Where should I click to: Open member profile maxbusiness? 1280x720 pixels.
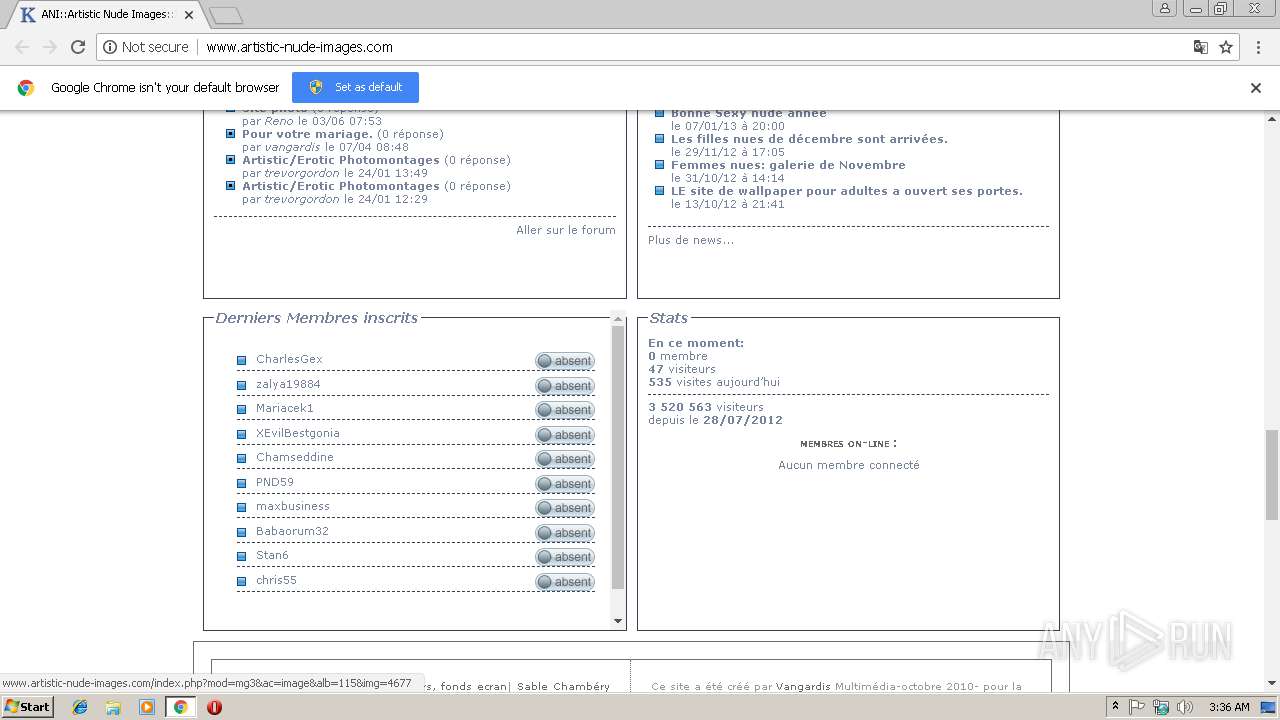pos(293,506)
